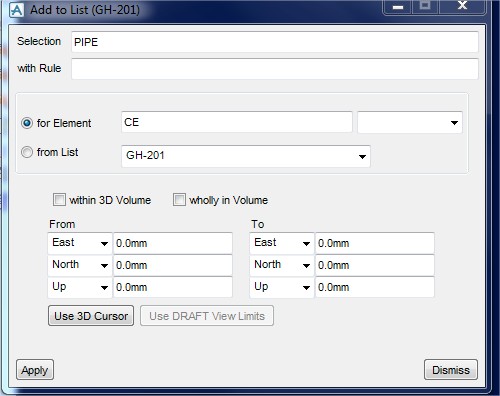
Task: Click the Apply button
Action: pos(35,370)
